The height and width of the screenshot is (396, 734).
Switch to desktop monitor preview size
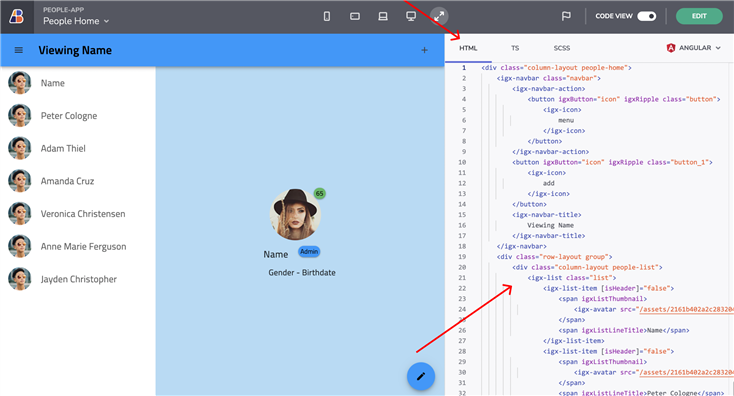(411, 16)
